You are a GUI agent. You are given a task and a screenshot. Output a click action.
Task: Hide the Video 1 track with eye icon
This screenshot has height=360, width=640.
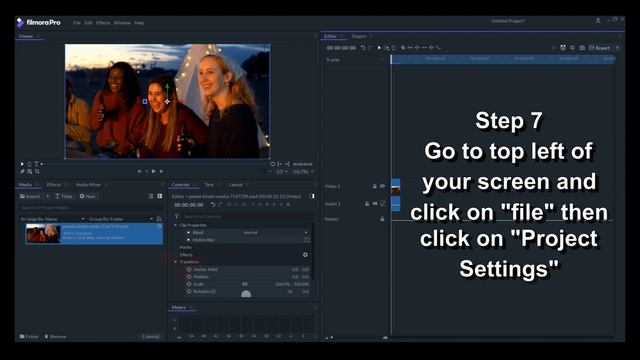[x=382, y=186]
